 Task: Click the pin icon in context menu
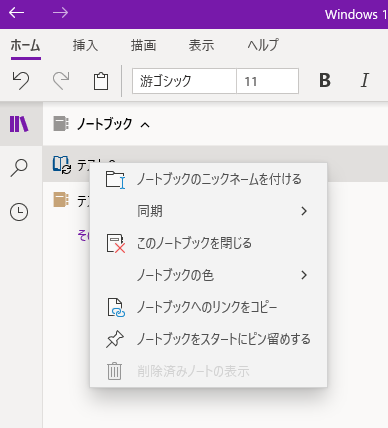click(115, 340)
